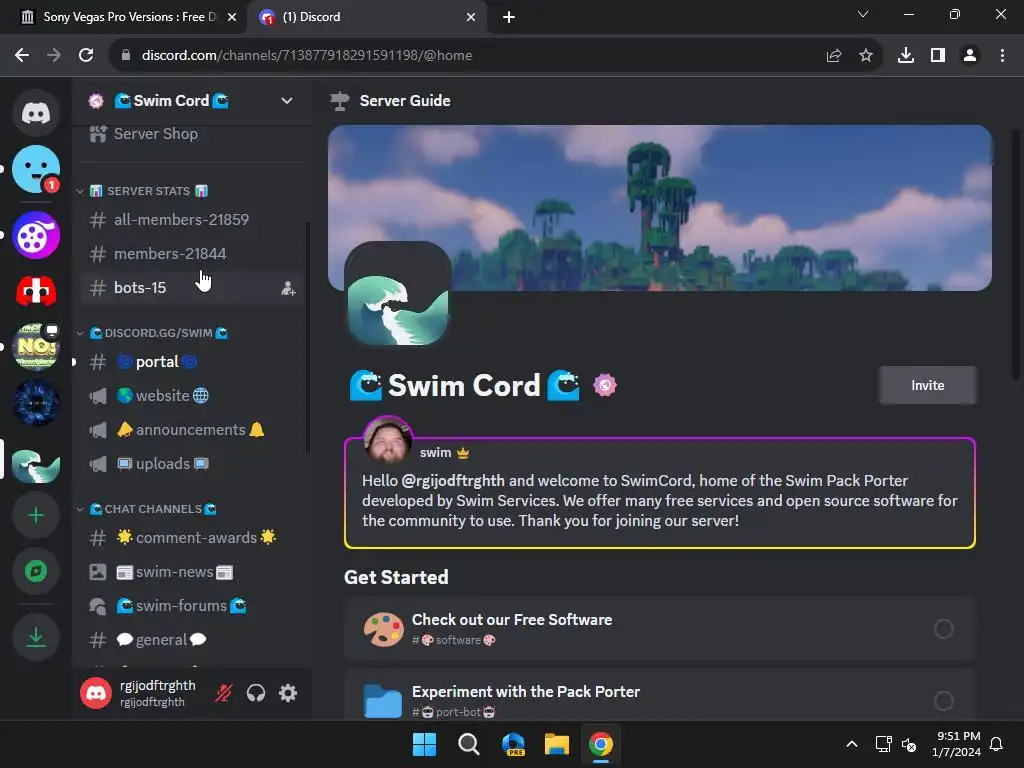Screen dimensions: 1024x768
Task: Click Download Apps icon in server list
Action: [36, 637]
